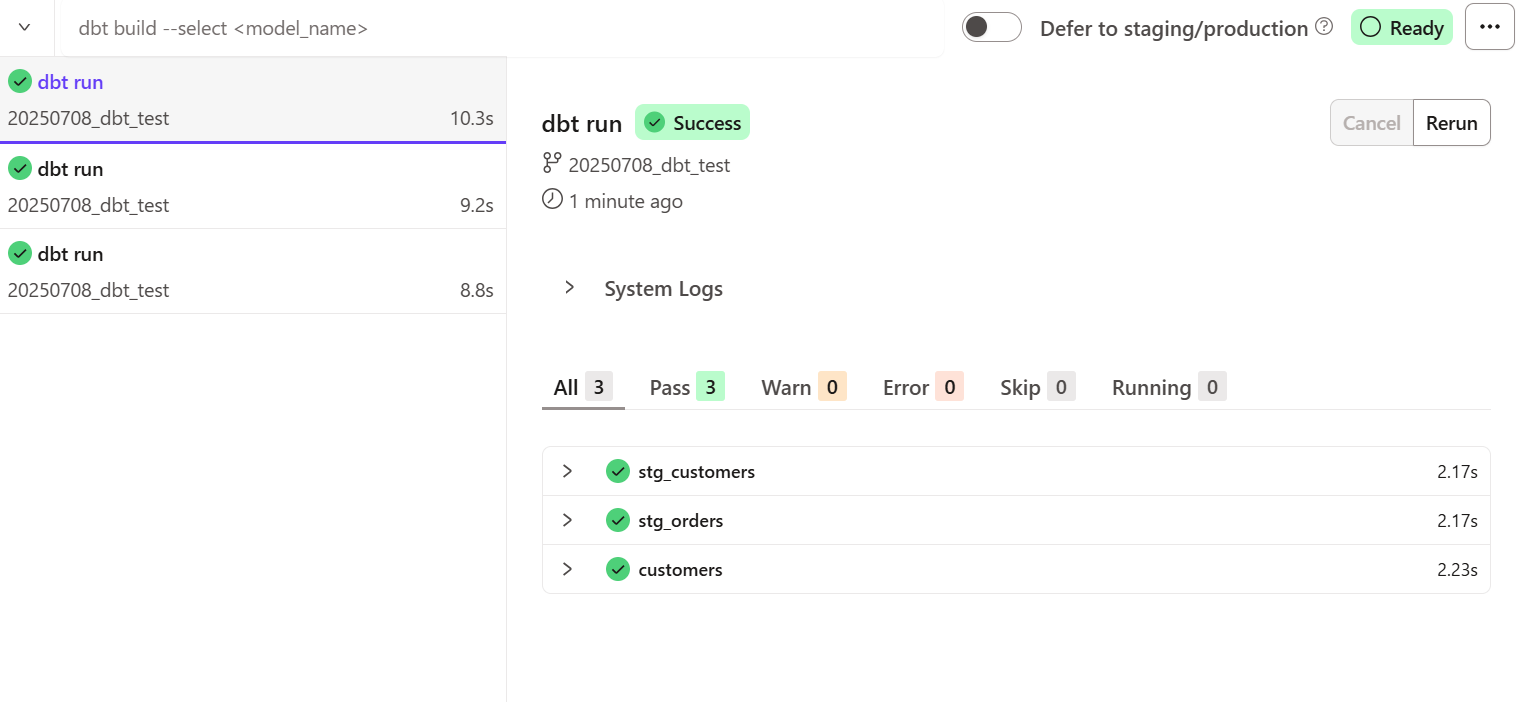The width and height of the screenshot is (1521, 702).
Task: Click the green check in Success badge
Action: (x=655, y=123)
